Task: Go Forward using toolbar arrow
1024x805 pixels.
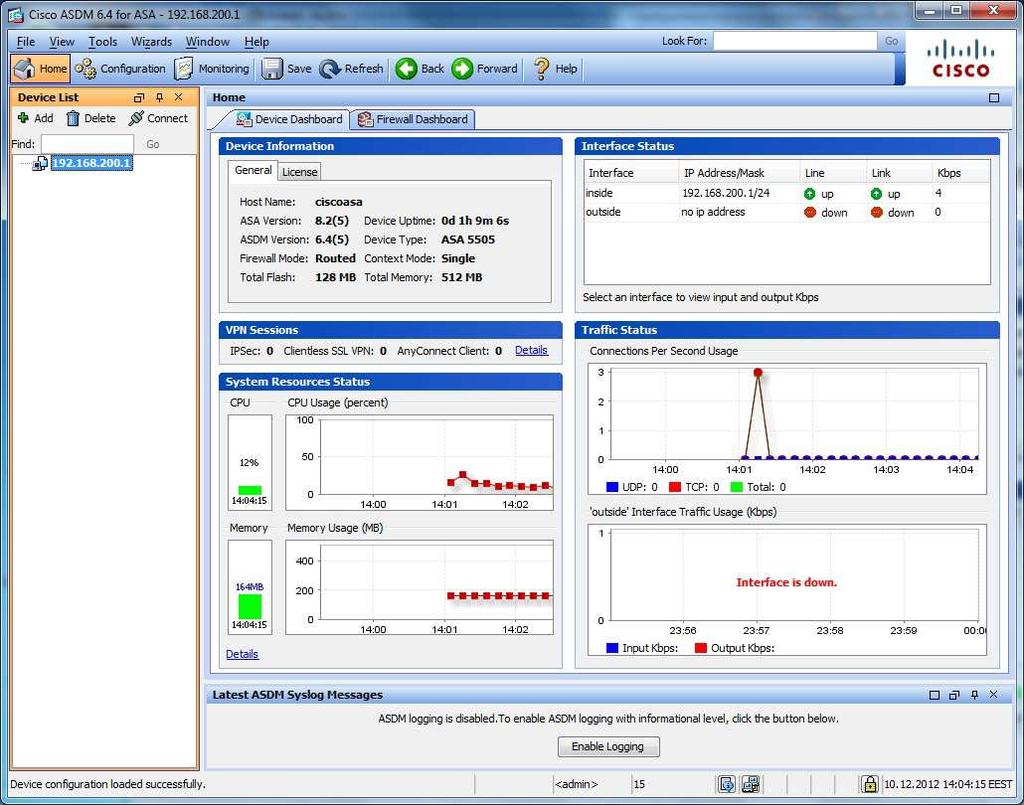Action: pos(485,69)
